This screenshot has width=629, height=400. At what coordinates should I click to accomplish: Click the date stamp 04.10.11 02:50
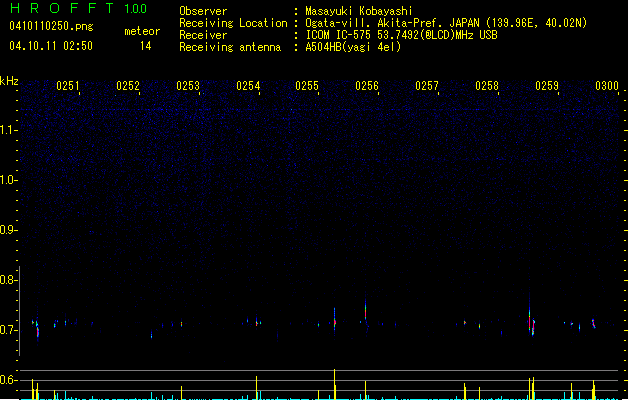[51, 46]
